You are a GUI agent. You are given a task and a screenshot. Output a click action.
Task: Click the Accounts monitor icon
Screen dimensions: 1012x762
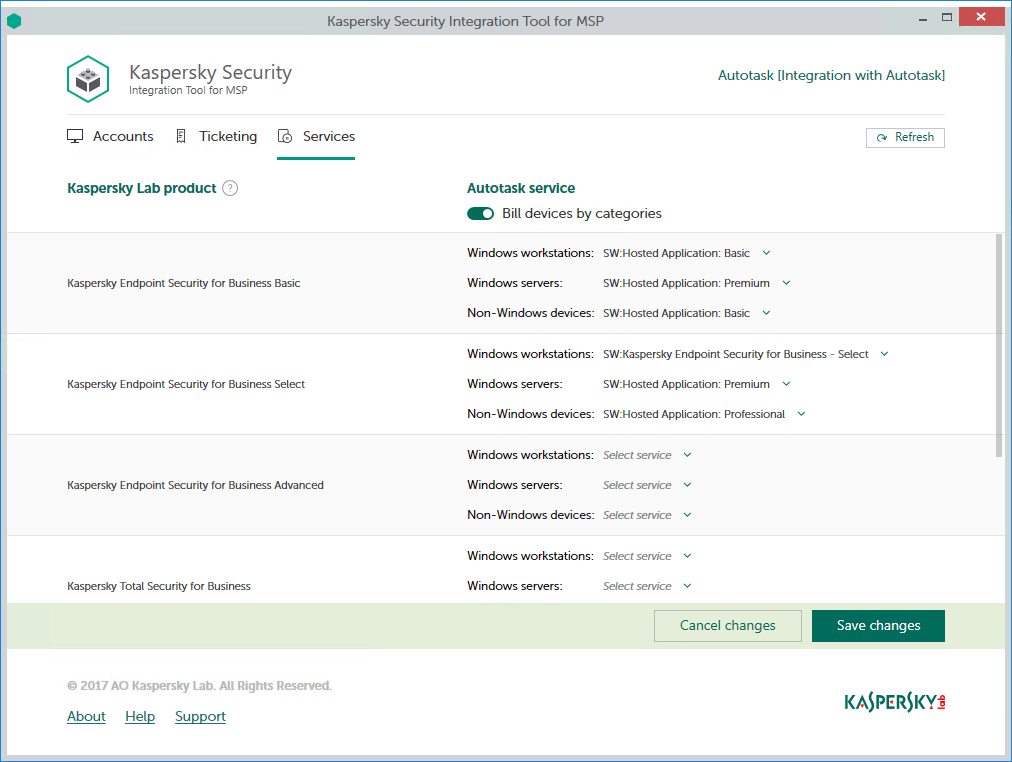(75, 136)
